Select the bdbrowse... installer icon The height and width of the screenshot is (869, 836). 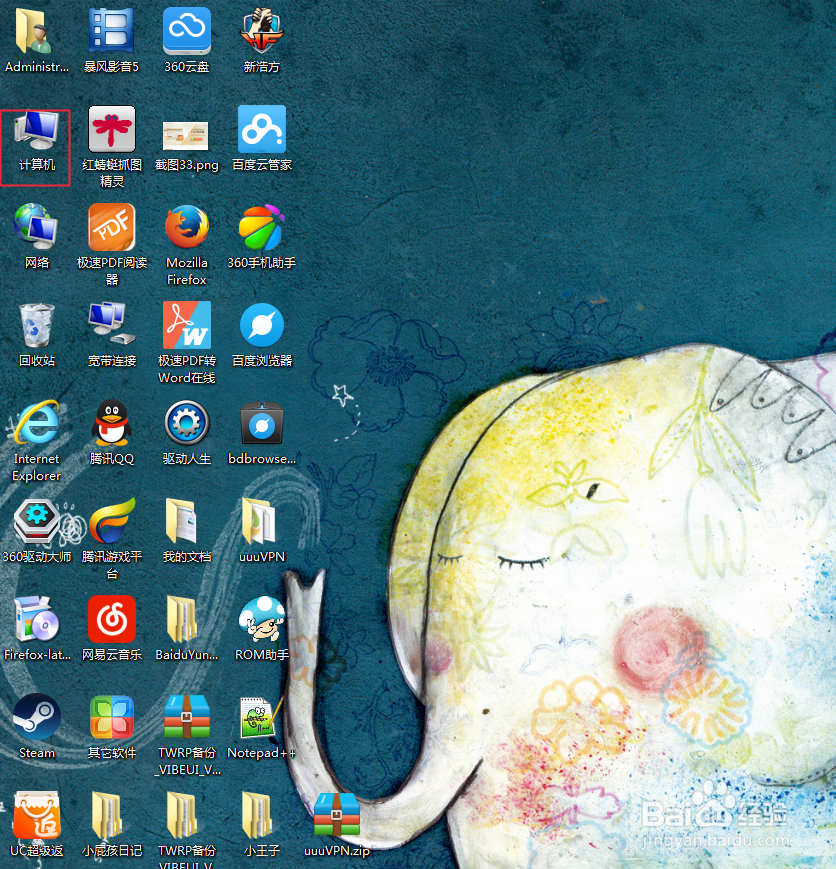tap(262, 423)
